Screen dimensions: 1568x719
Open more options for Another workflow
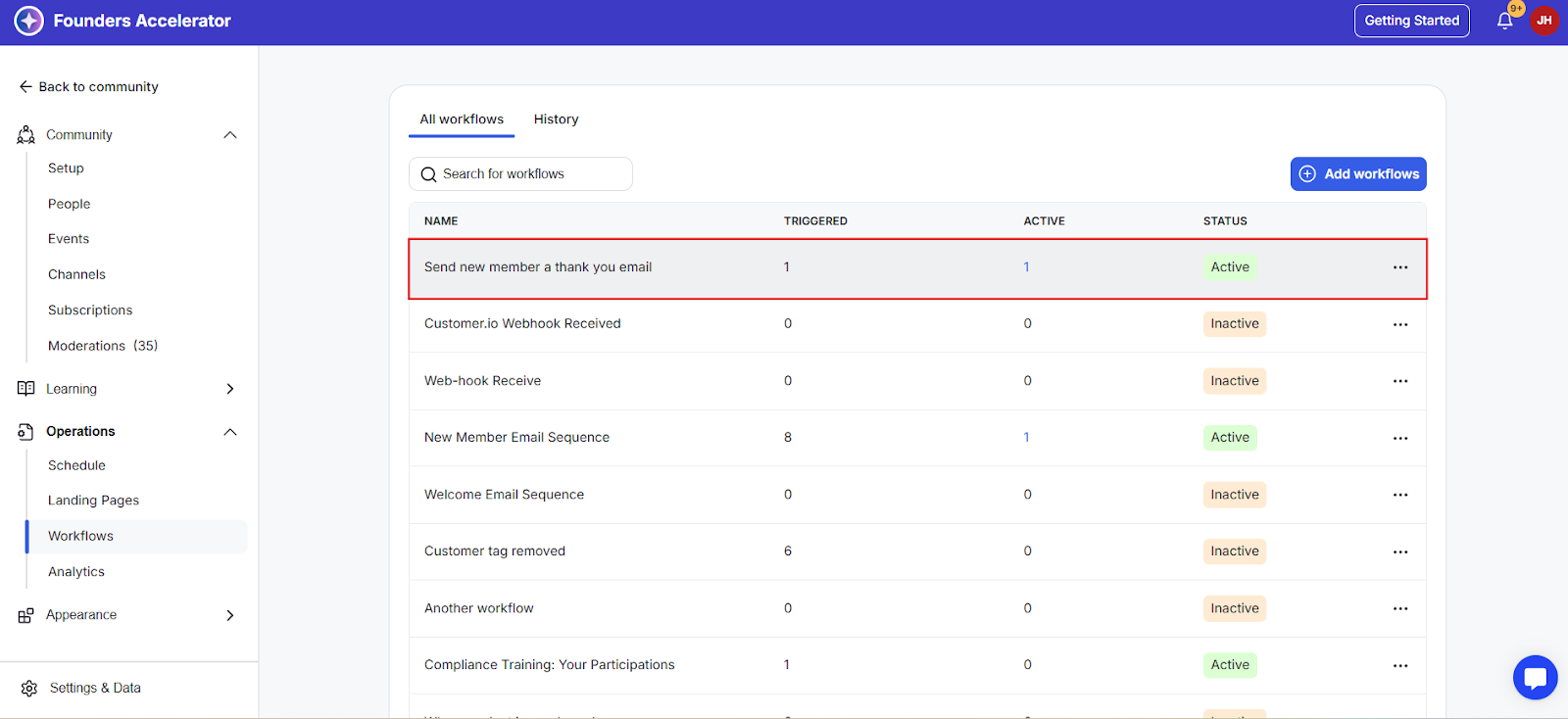[x=1400, y=608]
